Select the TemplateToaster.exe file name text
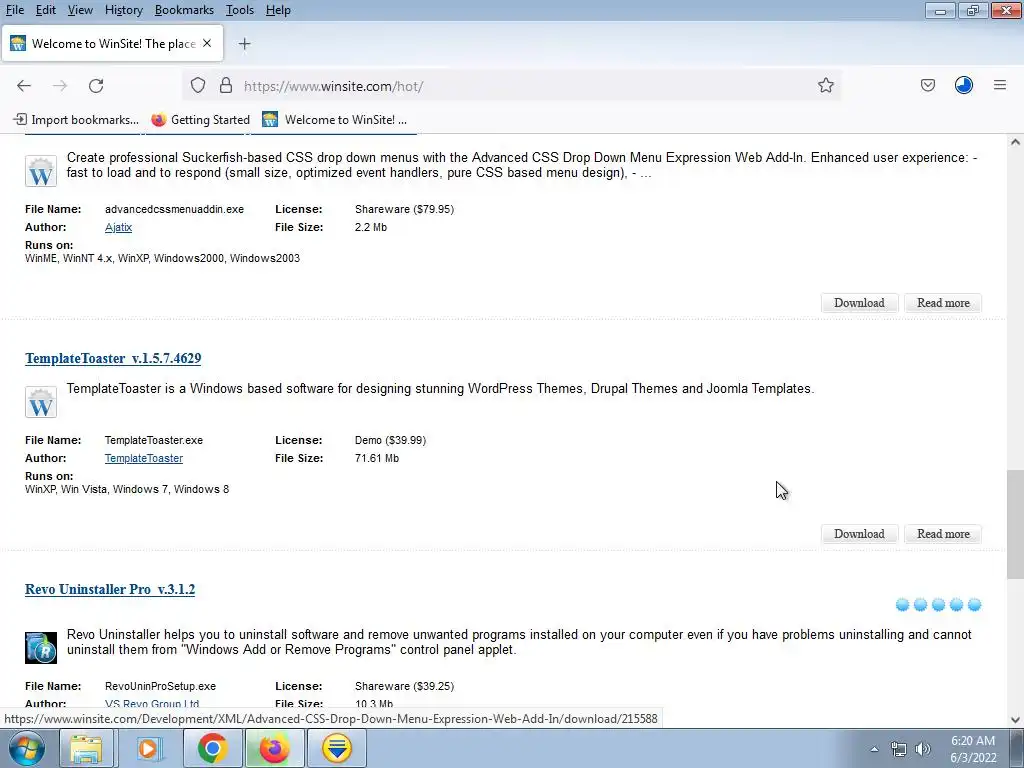This screenshot has width=1024, height=768. (153, 441)
